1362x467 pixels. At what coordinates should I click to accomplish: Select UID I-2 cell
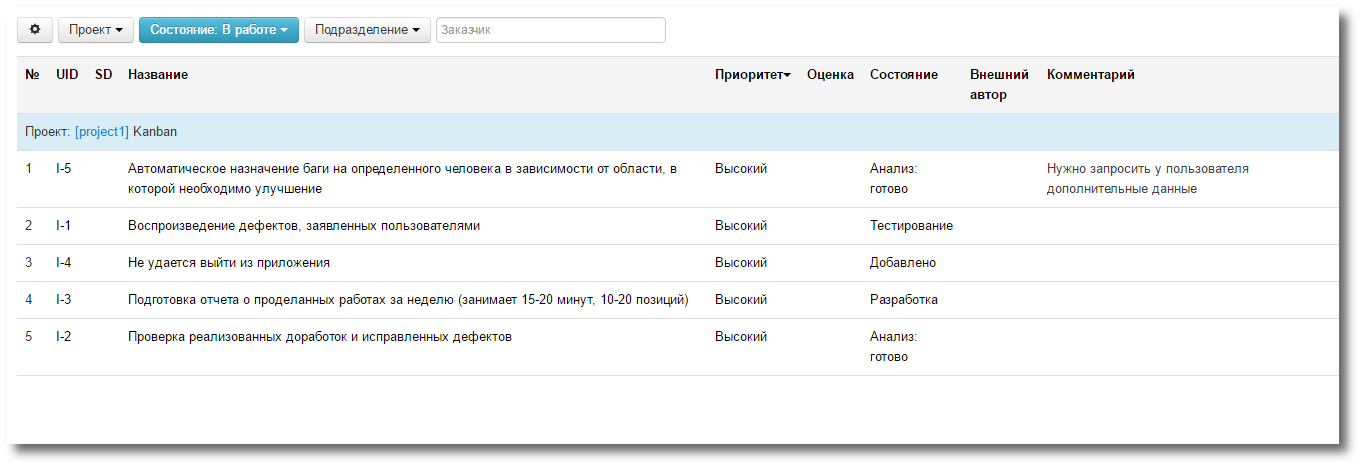(x=64, y=337)
